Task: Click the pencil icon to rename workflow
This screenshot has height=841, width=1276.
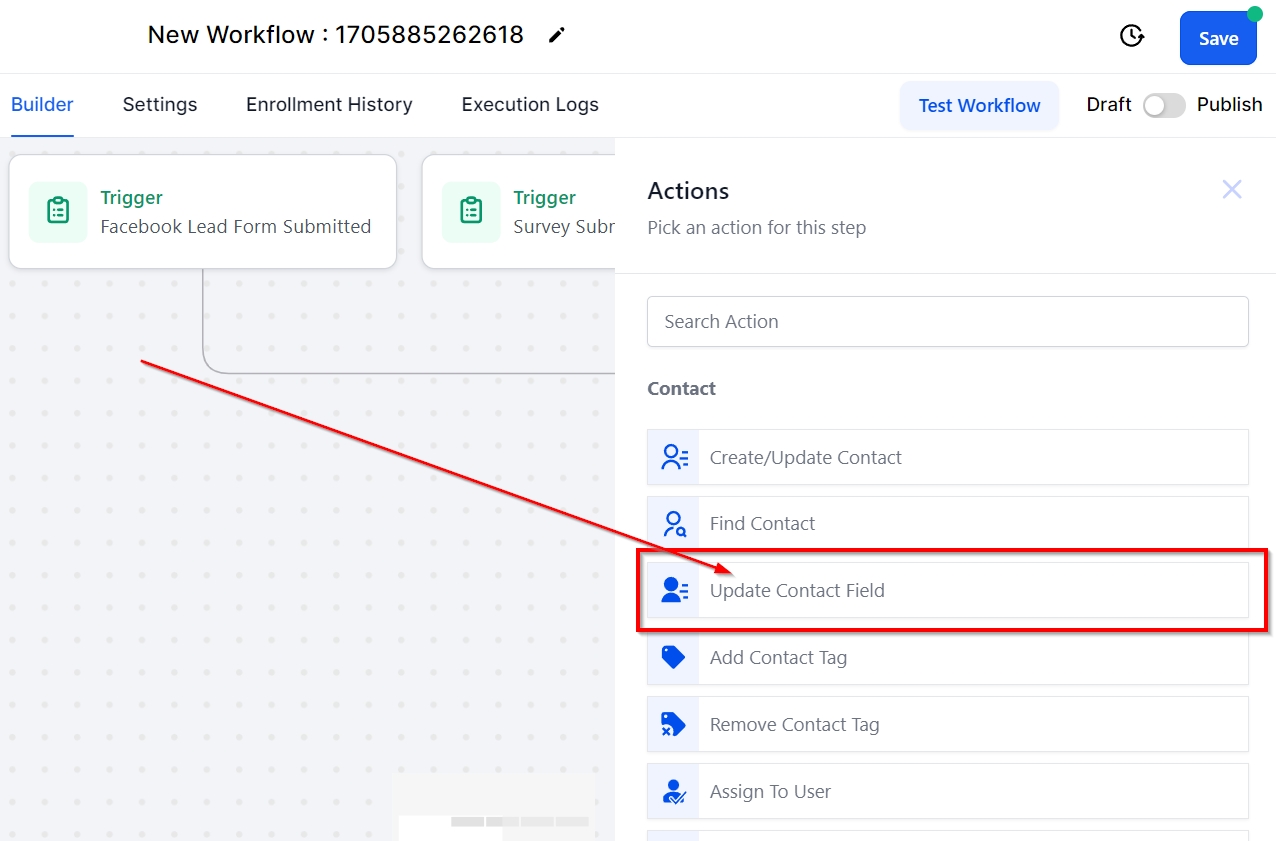Action: 557,36
